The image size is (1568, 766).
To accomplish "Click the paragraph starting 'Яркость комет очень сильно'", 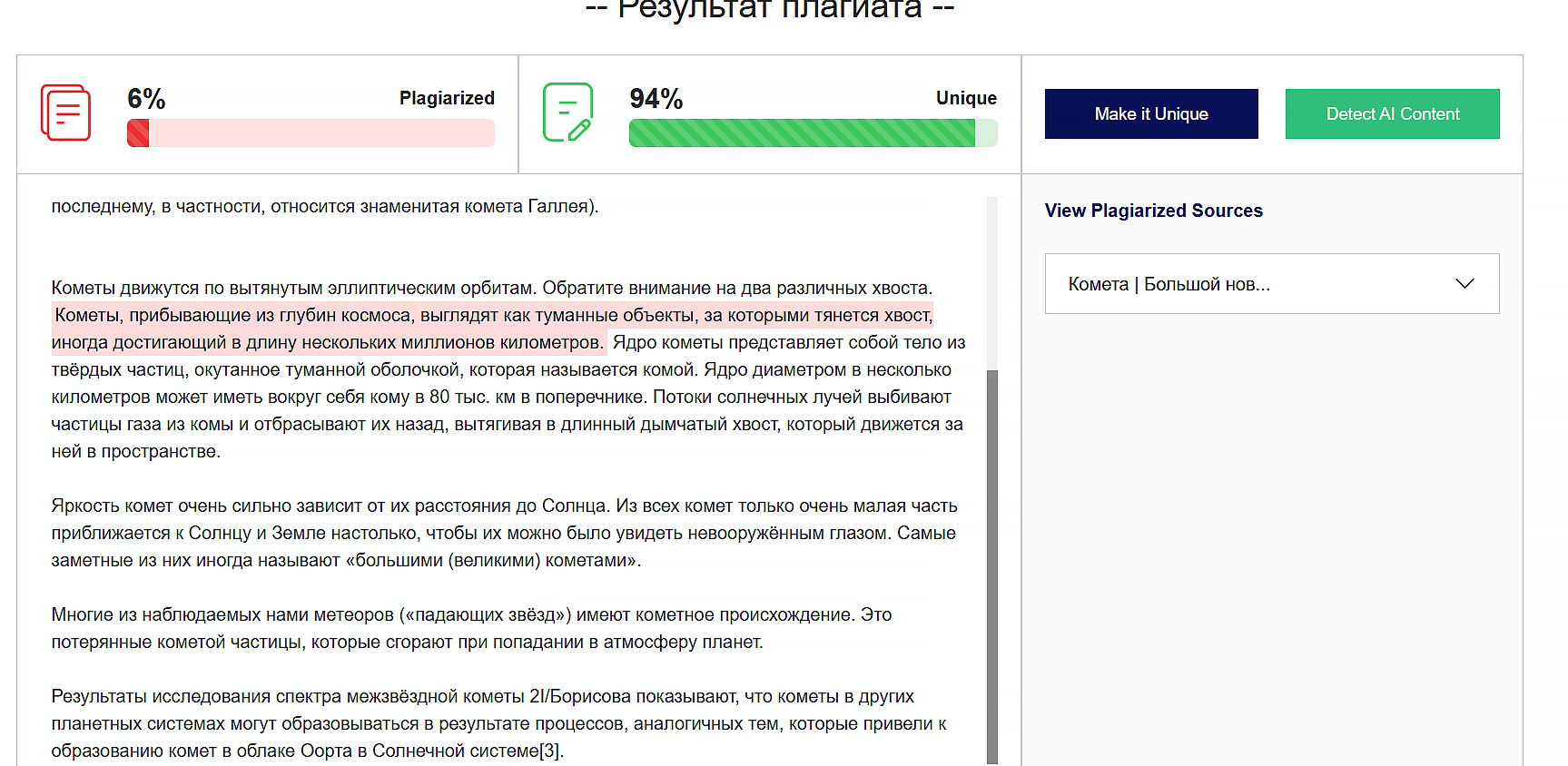I will pyautogui.click(x=505, y=533).
